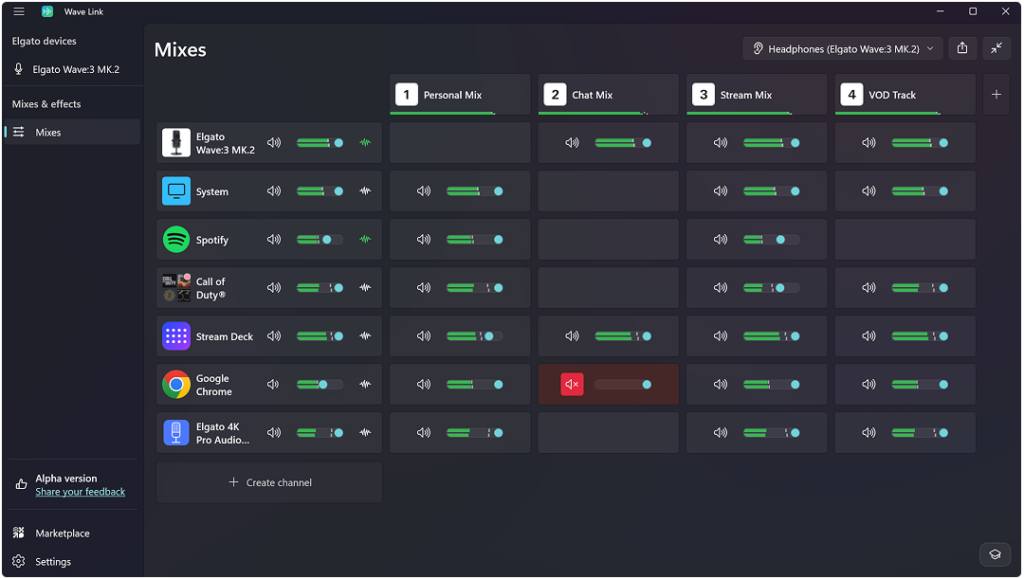
Task: Open effects for the Stream Deck channel
Action: tap(365, 336)
